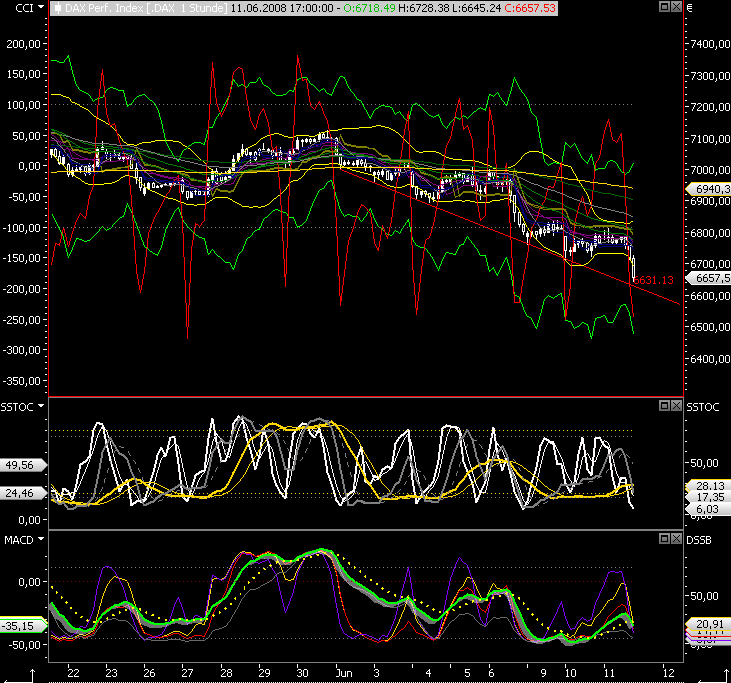Click the chart icon before DAX Perf. Index title
The image size is (731, 683).
(x=57, y=8)
